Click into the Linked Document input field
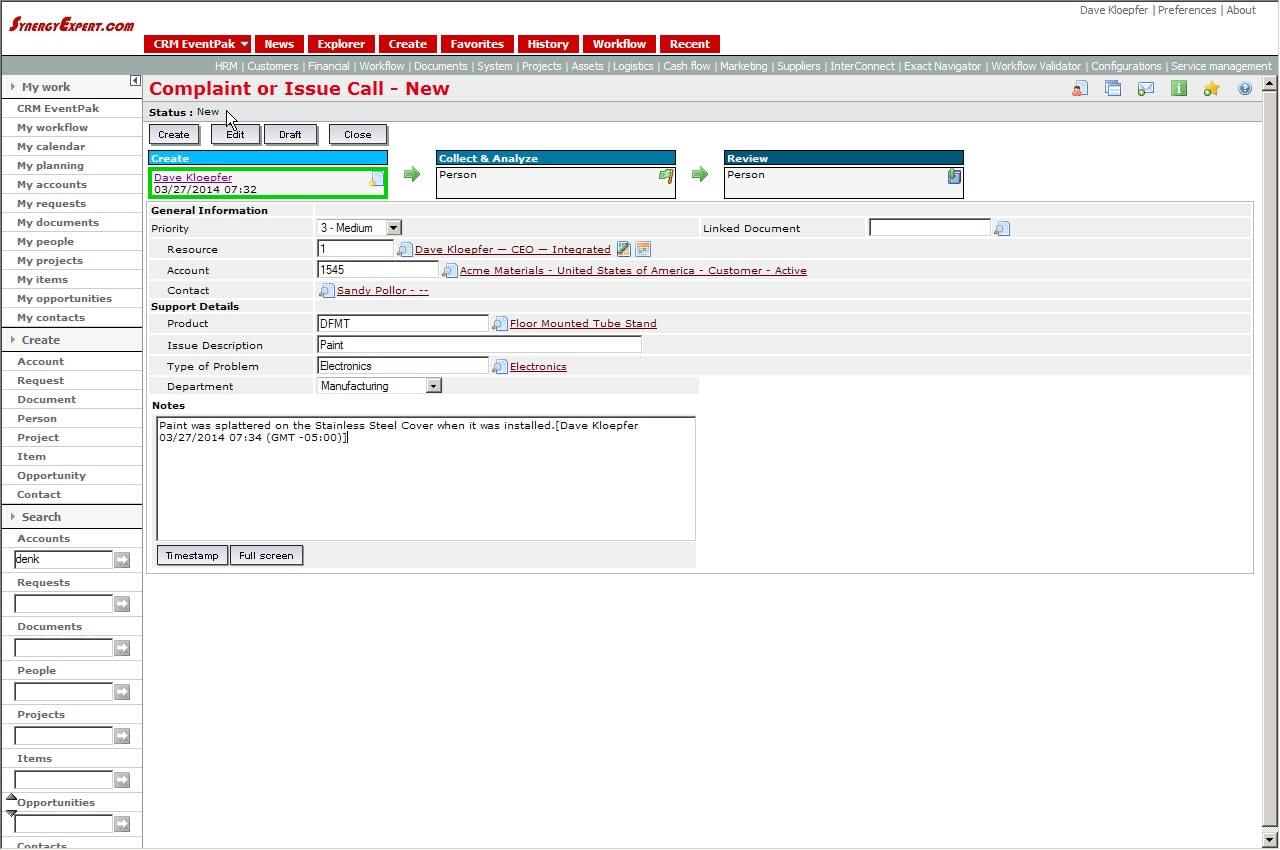The image size is (1280, 850). pyautogui.click(x=930, y=228)
